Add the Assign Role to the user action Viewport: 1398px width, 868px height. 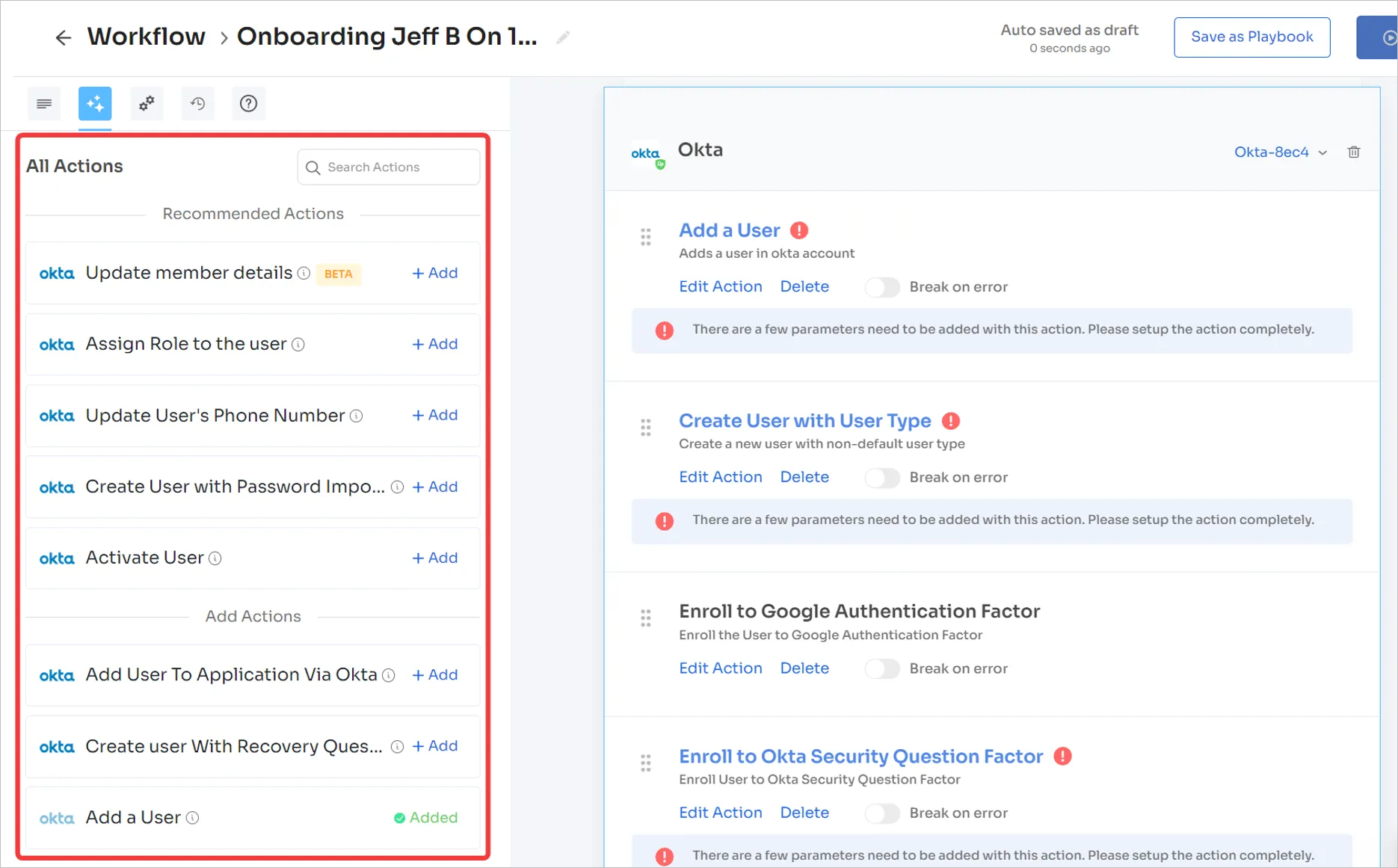pos(435,344)
